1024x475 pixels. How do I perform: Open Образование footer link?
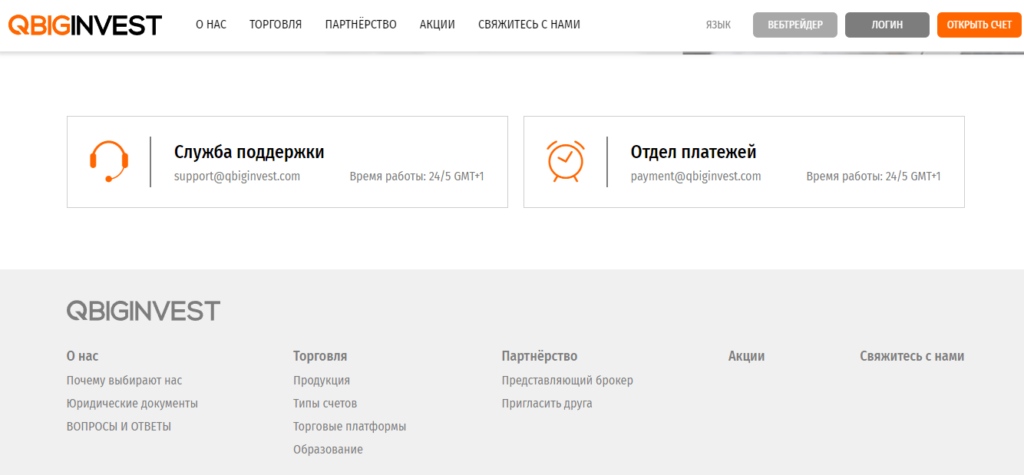point(328,450)
